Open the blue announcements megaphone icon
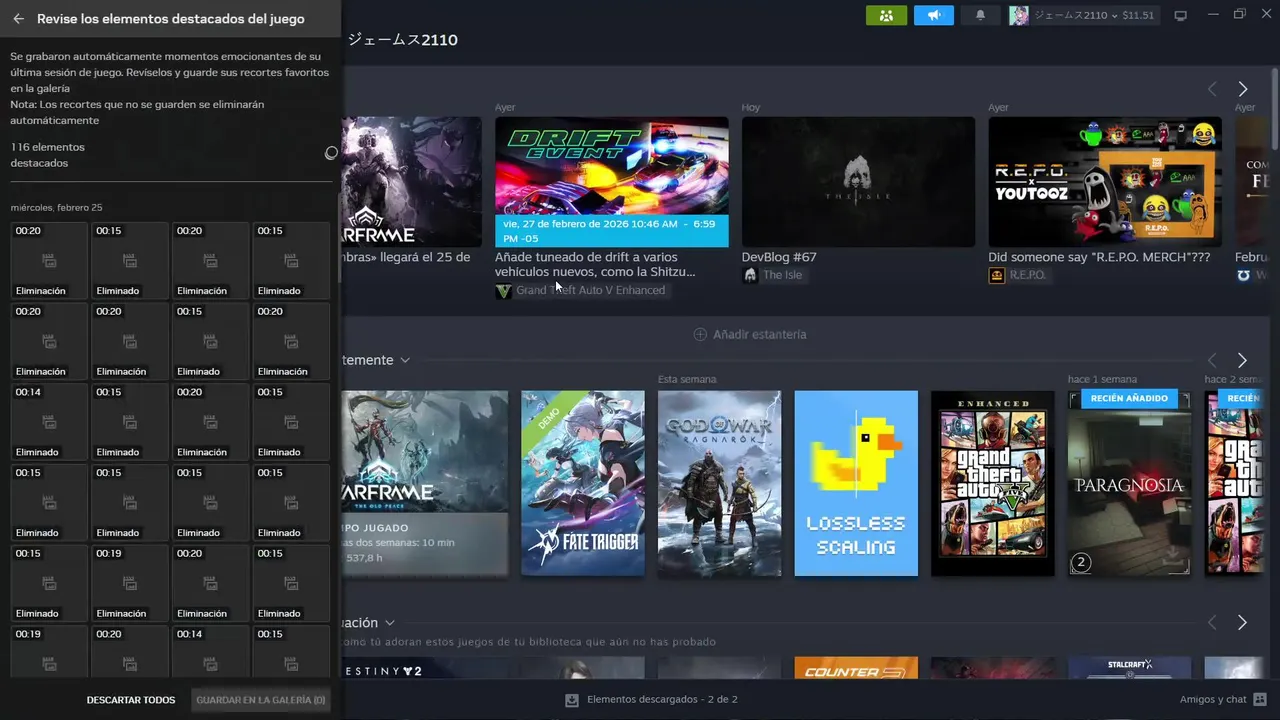Image resolution: width=1280 pixels, height=720 pixels. click(x=933, y=15)
